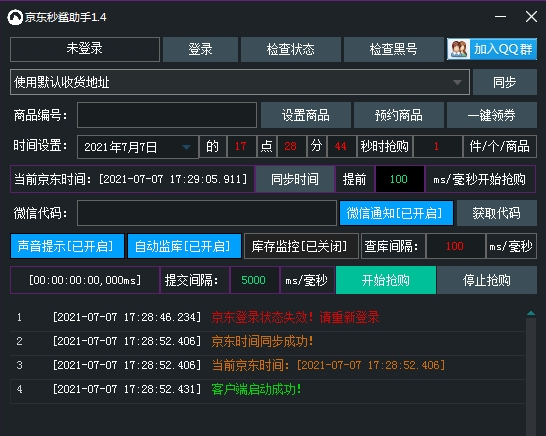Click the 提前 milliseconds field showing 100
546x436 pixels.
(399, 179)
